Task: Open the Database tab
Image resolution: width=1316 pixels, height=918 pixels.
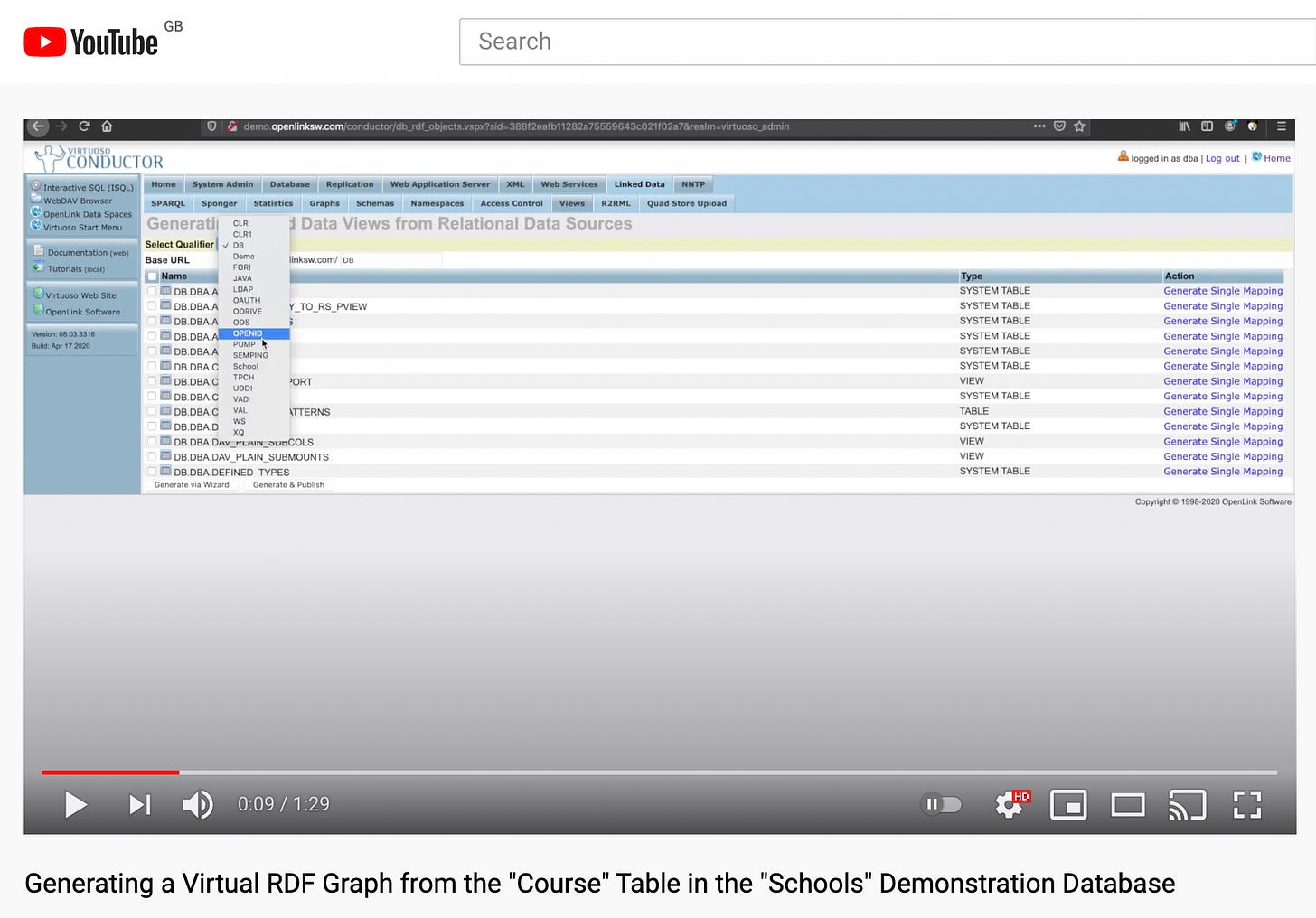Action: (x=289, y=184)
